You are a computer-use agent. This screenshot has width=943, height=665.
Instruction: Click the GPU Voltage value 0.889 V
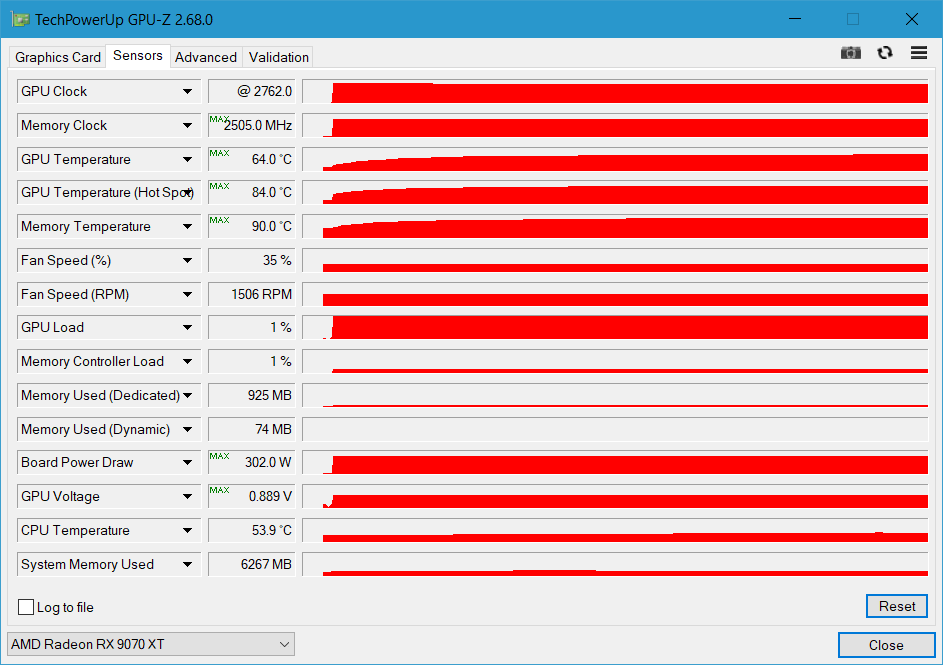tap(252, 496)
